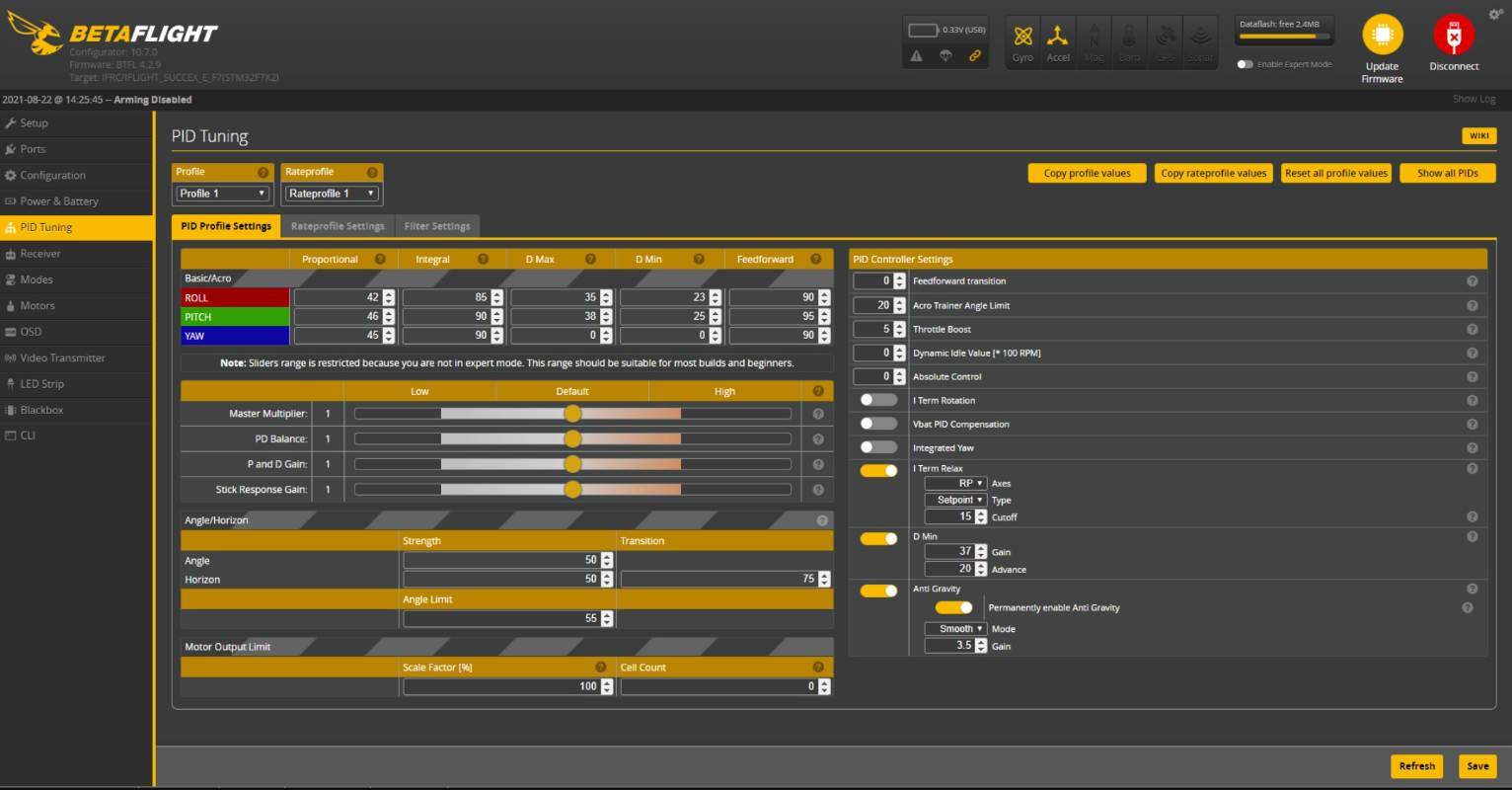
Task: Click the help icon beside Proportional header
Action: (x=380, y=259)
